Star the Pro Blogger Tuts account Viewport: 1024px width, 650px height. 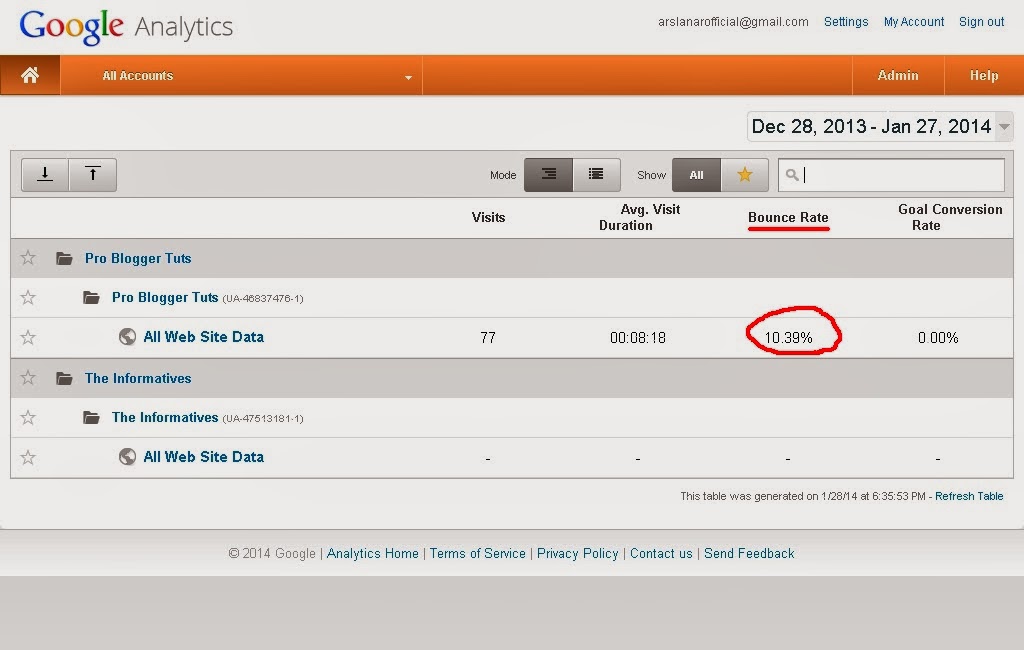point(27,258)
